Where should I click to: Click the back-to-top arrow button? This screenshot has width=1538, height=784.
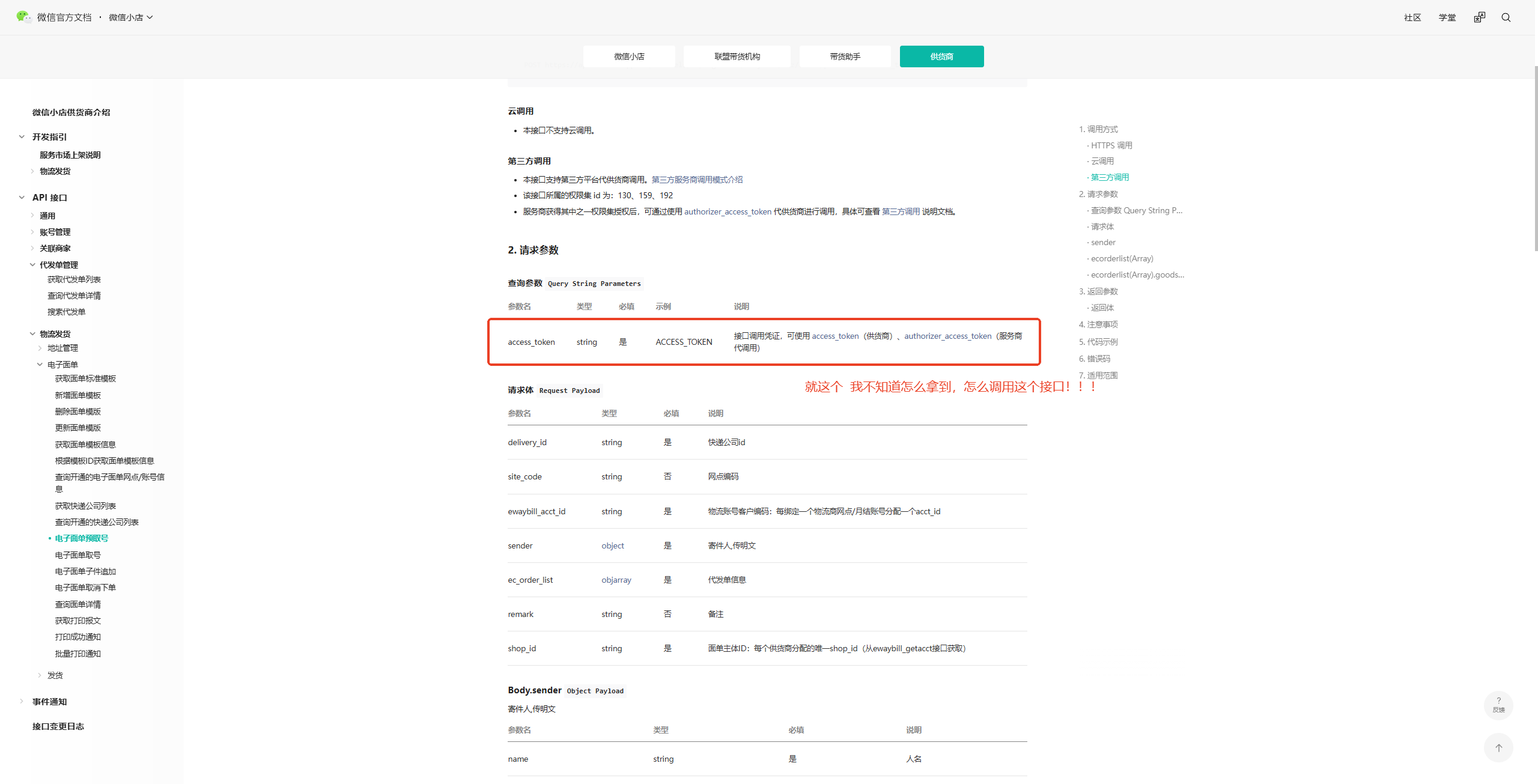1498,748
